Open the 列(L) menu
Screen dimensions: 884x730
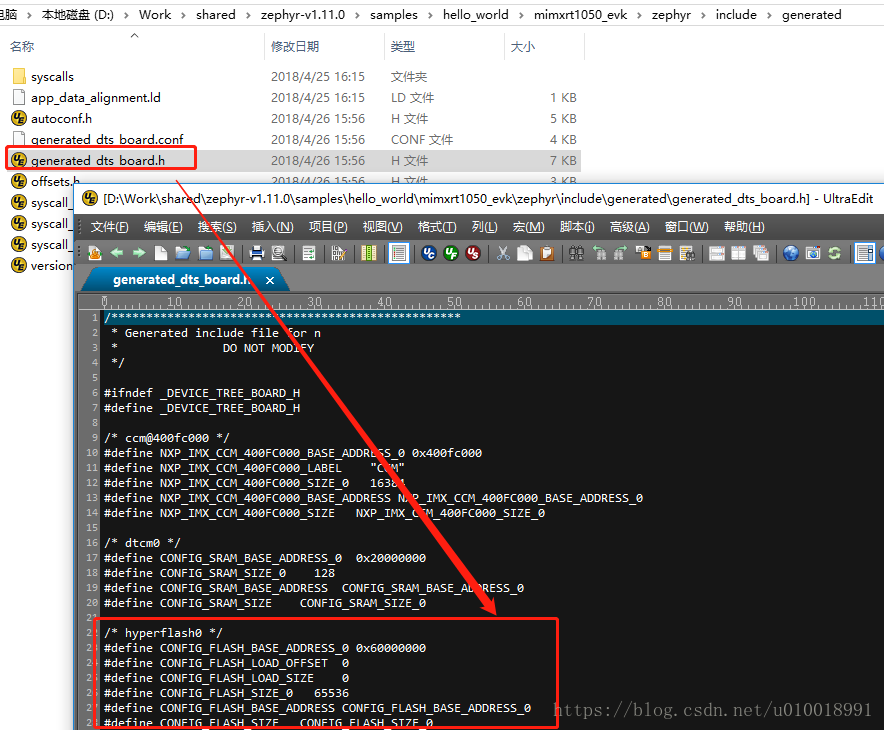[x=485, y=227]
